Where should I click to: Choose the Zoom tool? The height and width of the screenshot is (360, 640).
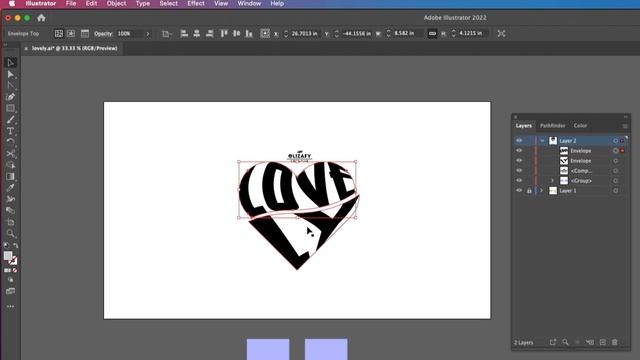point(11,233)
